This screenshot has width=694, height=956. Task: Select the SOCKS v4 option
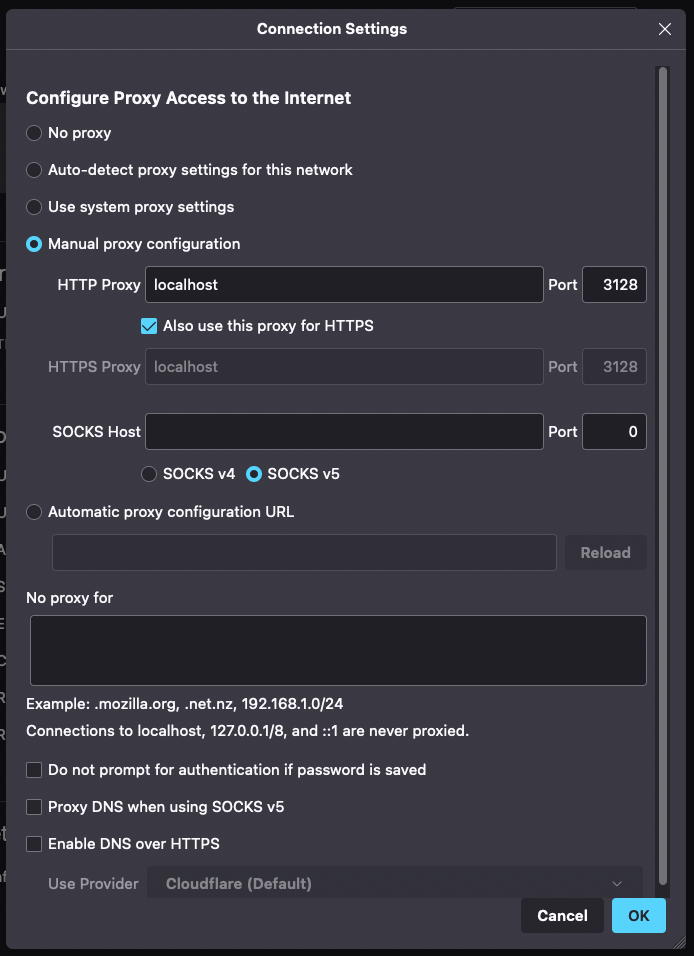(x=149, y=474)
